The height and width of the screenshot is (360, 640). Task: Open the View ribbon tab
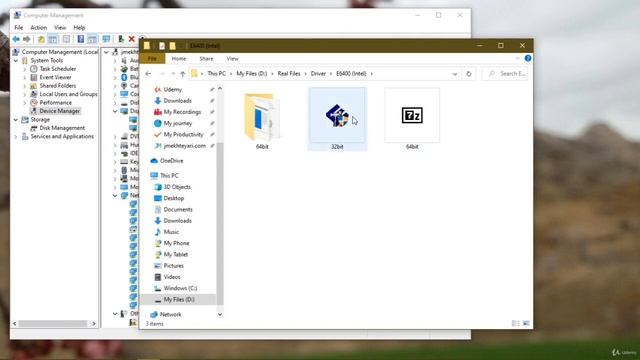(x=232, y=59)
